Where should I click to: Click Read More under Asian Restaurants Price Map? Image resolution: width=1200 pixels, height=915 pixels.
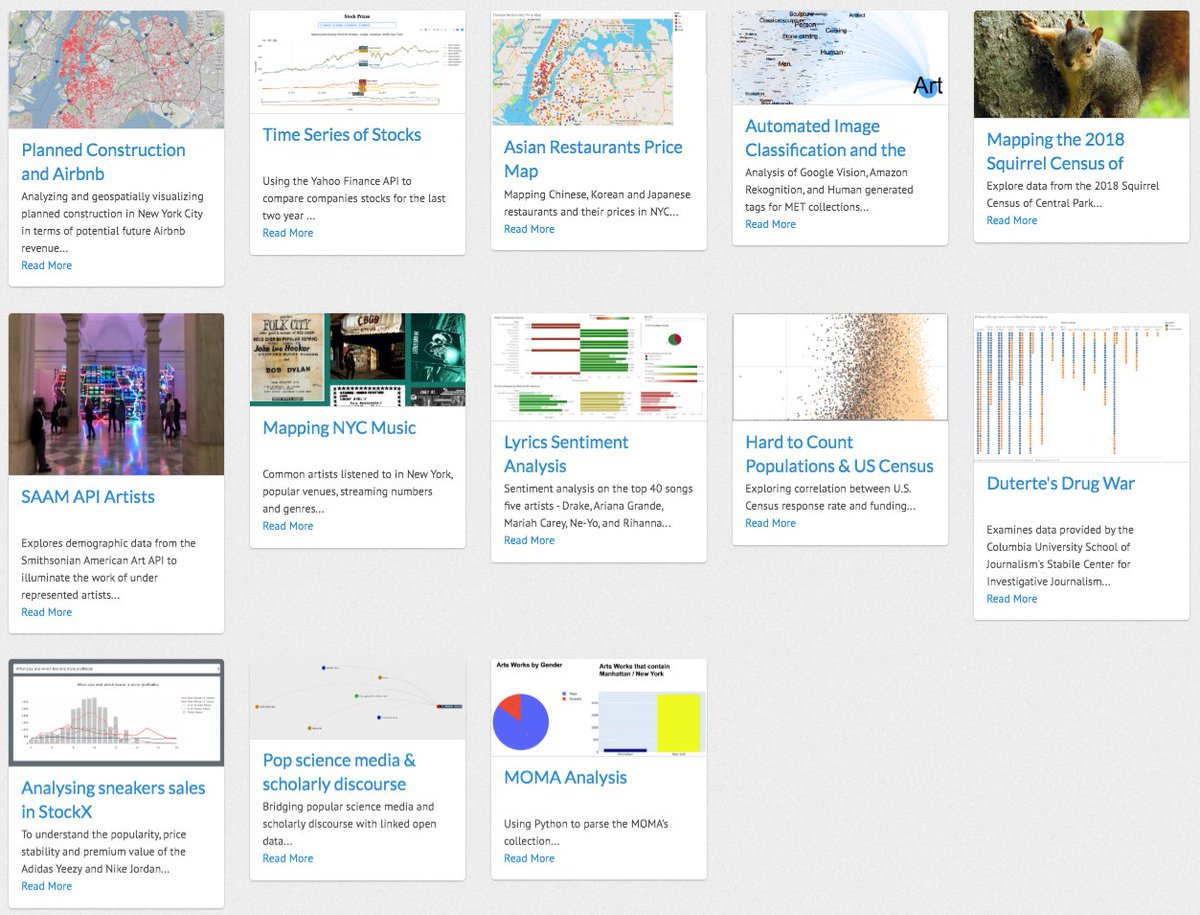[529, 229]
